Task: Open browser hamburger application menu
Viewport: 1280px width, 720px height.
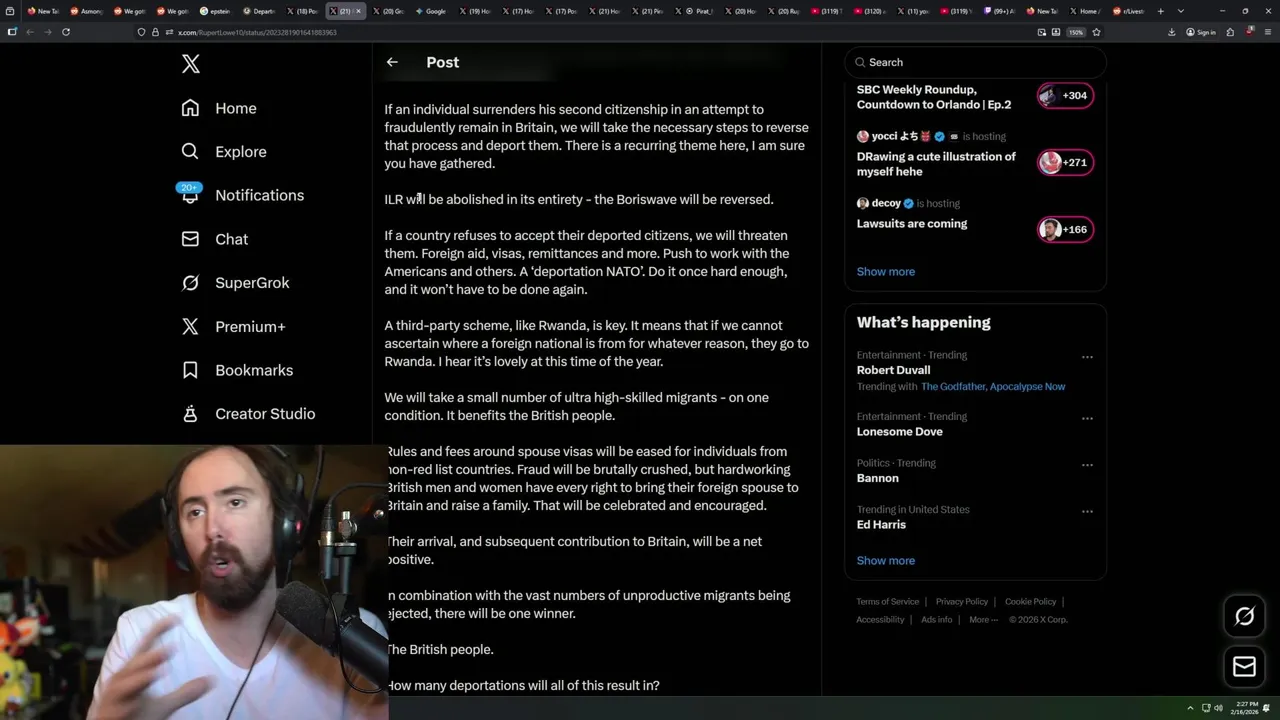Action: 1266,32
